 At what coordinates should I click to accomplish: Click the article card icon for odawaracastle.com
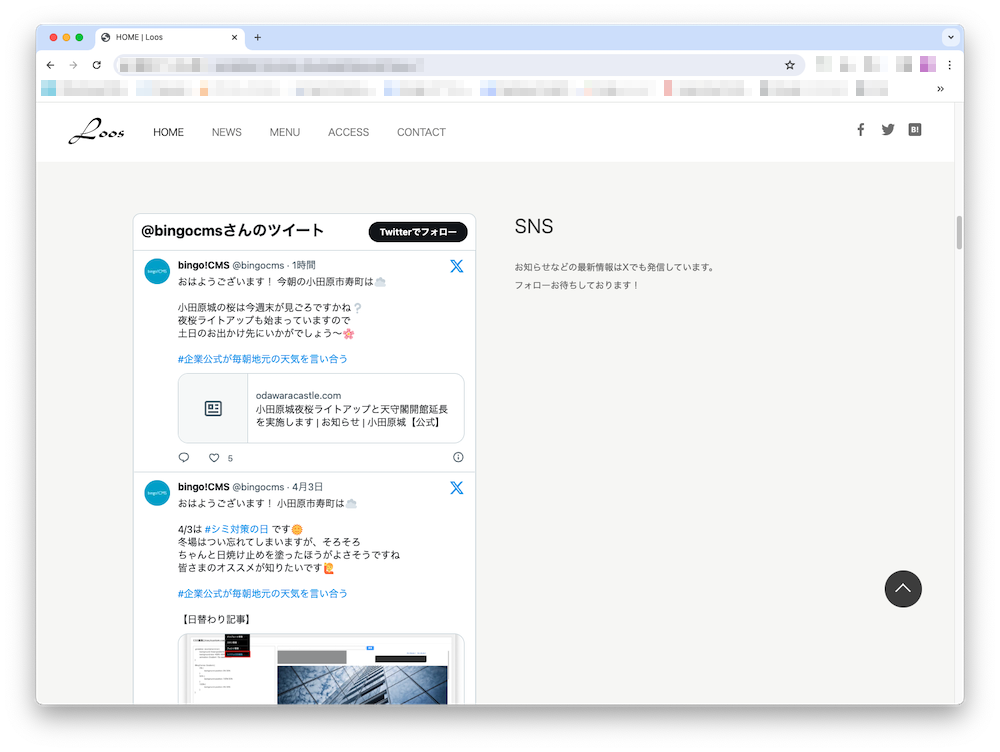213,408
